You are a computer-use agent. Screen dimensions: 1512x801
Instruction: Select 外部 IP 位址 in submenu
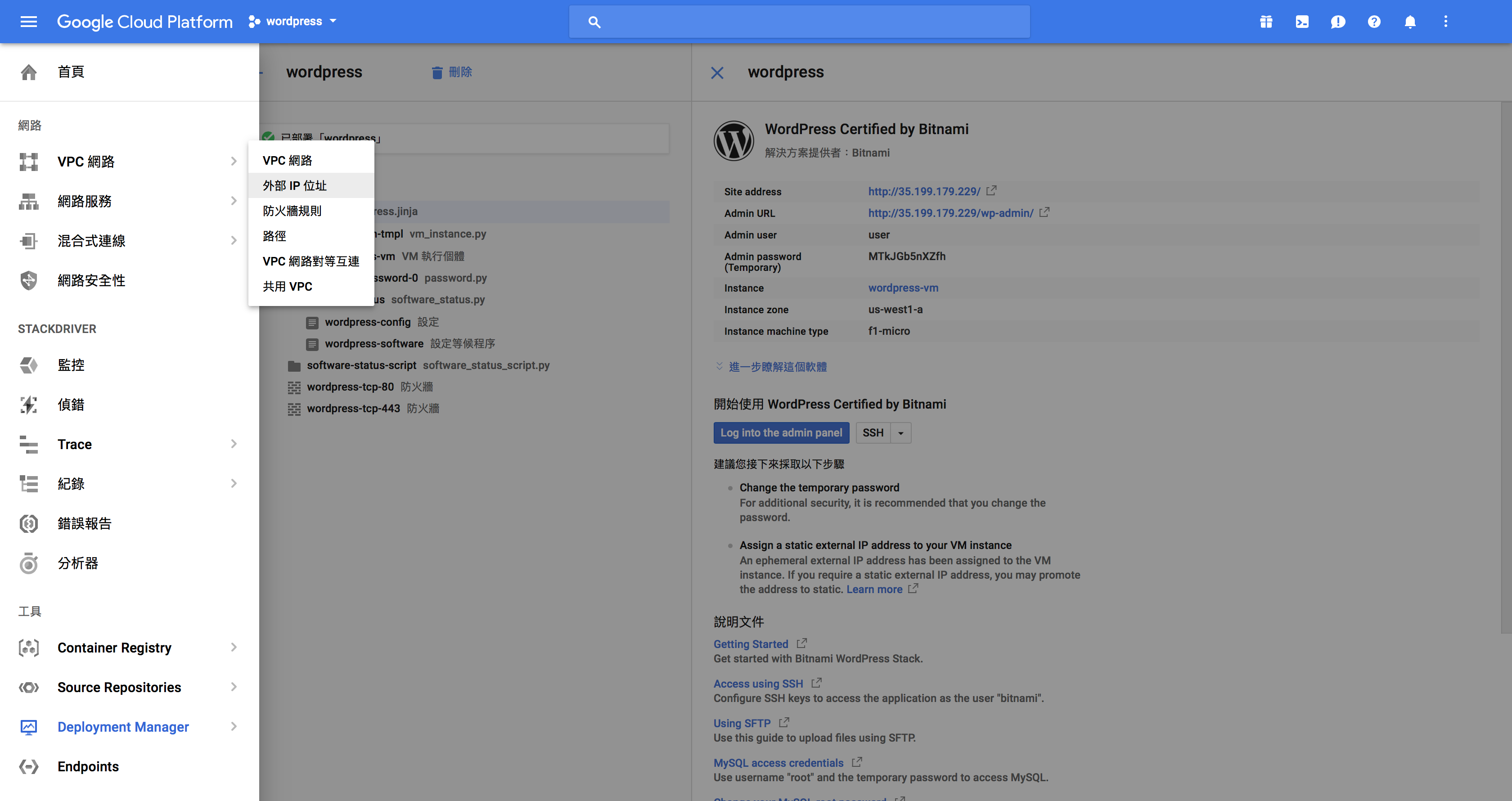pos(295,185)
